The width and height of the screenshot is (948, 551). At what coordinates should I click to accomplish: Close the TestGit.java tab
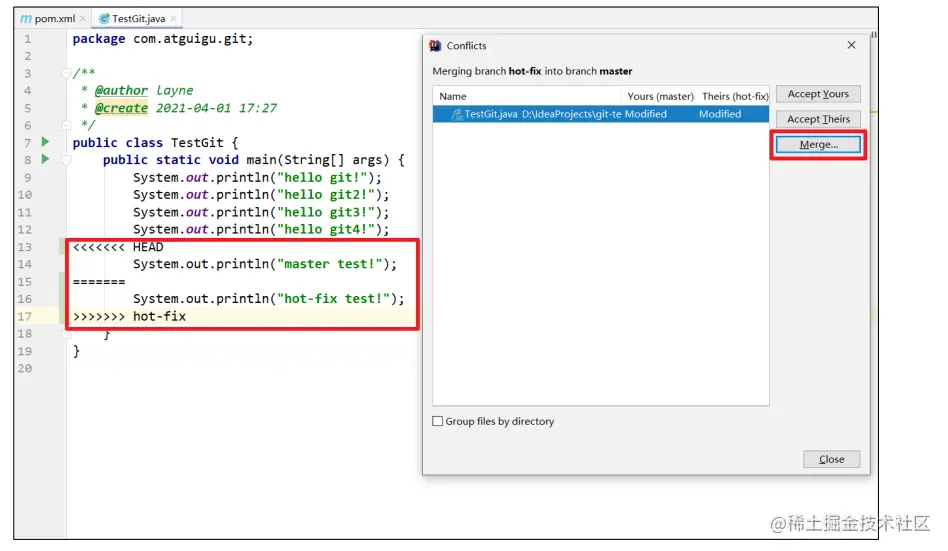click(173, 19)
